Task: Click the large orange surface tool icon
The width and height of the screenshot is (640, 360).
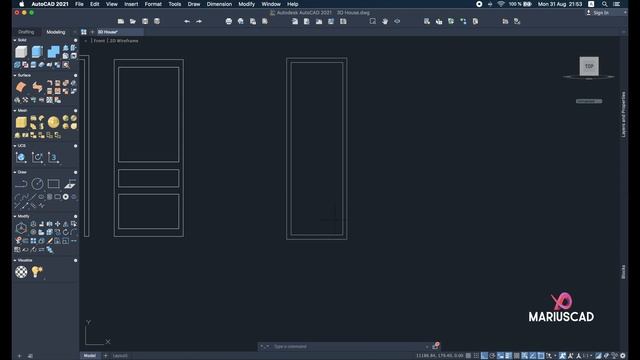Action: click(21, 87)
